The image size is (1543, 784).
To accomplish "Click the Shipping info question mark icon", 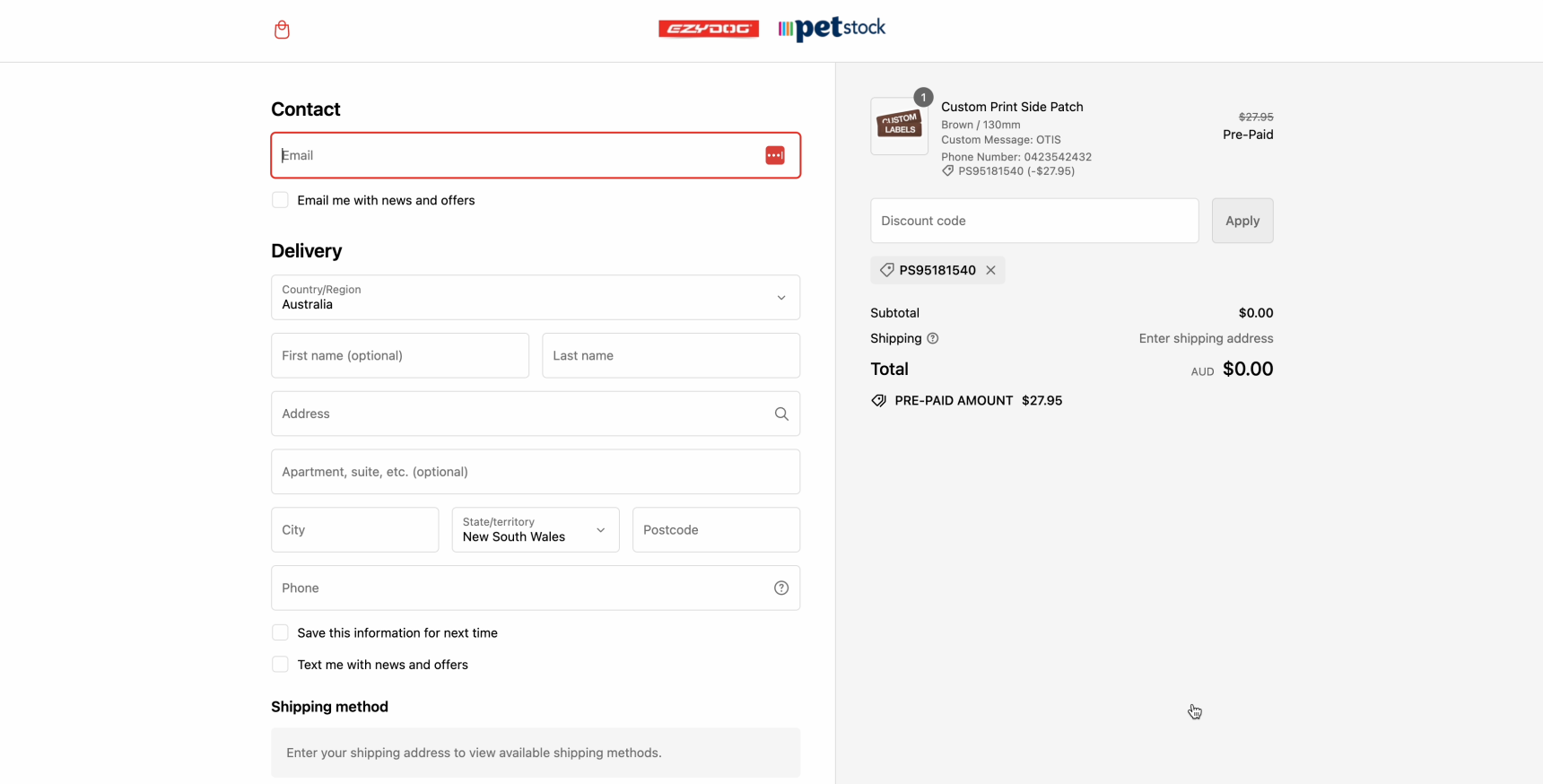I will point(933,339).
